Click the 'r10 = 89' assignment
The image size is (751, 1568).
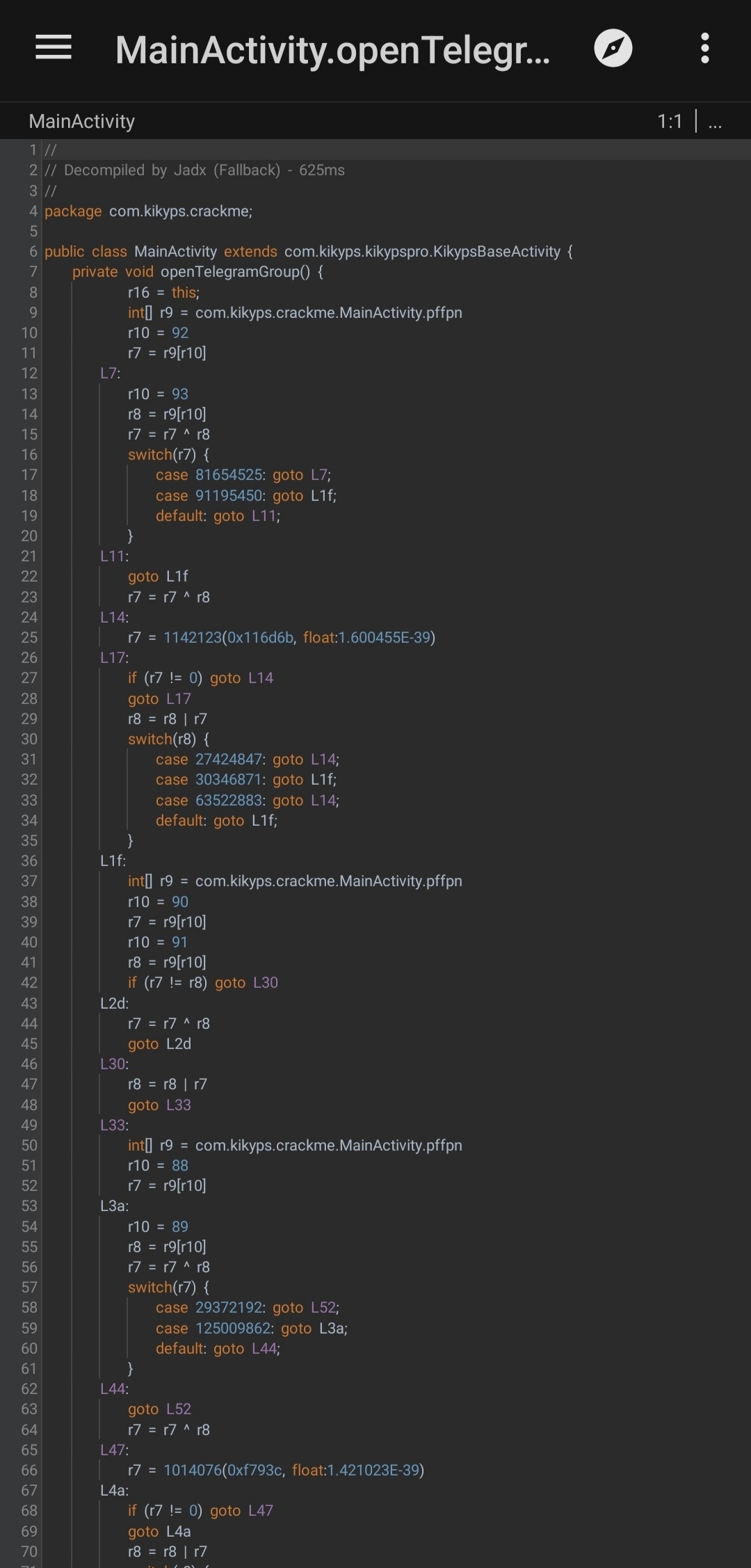point(158,1226)
